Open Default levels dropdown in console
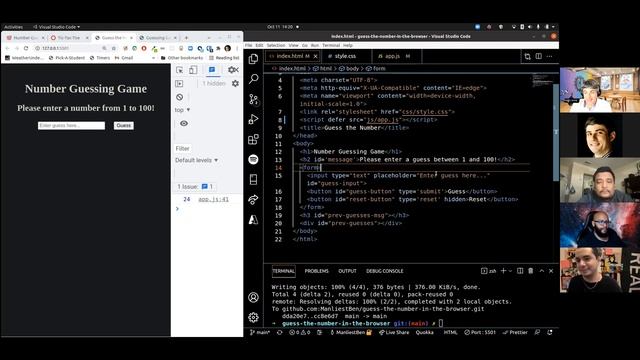Viewport: 640px width, 360px height. click(196, 160)
